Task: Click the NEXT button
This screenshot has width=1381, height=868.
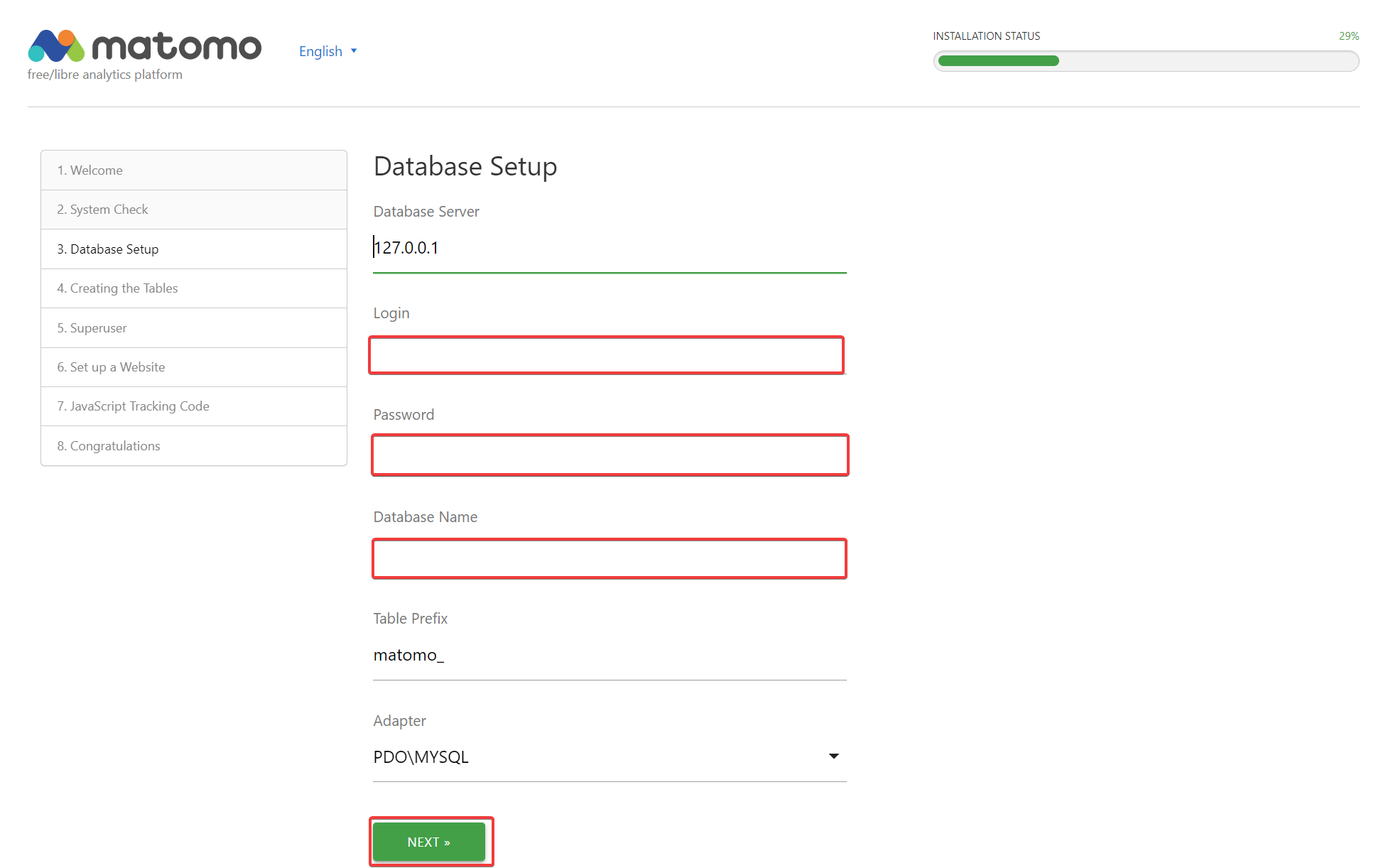Action: 430,841
